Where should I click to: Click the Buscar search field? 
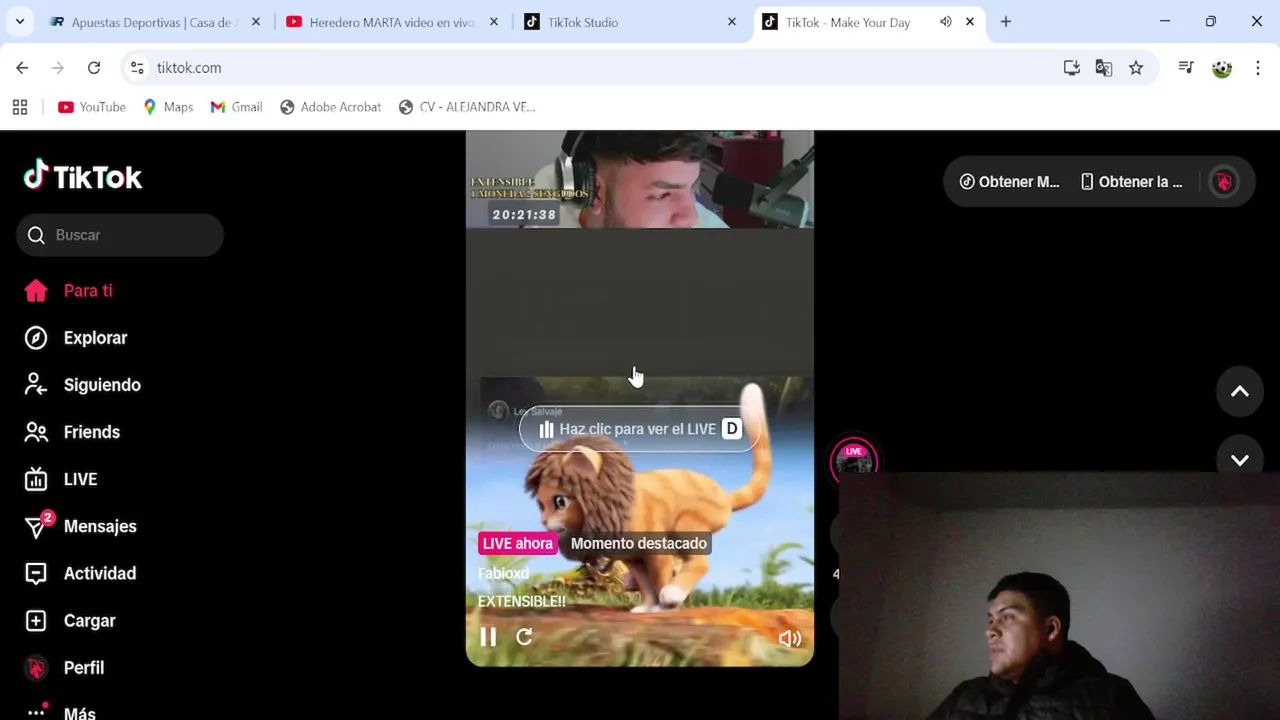pos(120,235)
